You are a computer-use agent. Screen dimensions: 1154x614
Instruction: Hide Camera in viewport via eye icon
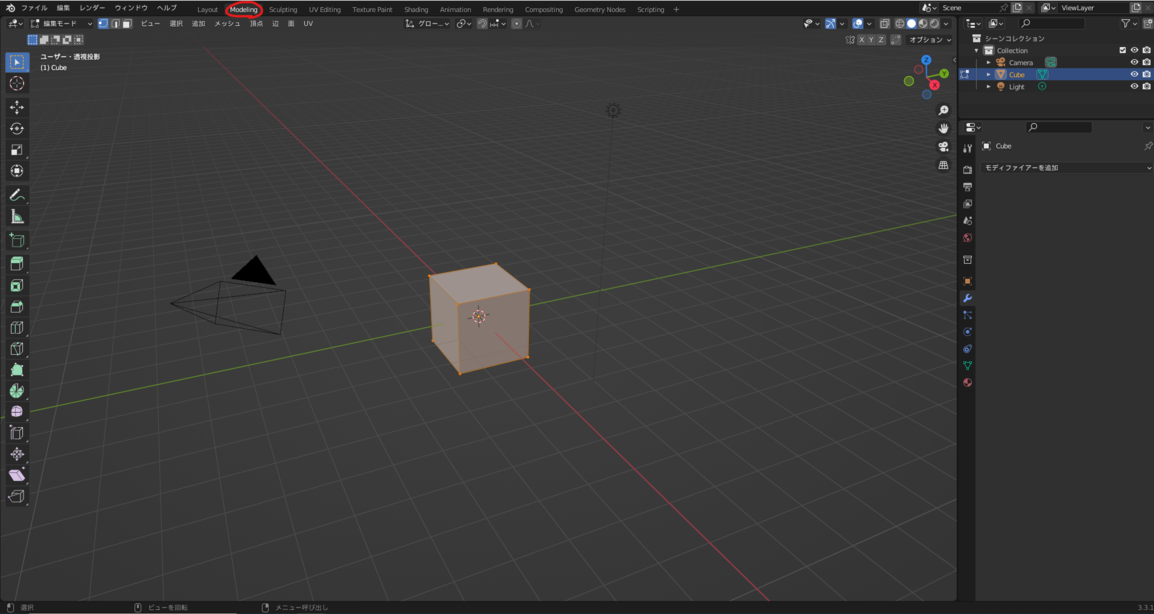1134,63
